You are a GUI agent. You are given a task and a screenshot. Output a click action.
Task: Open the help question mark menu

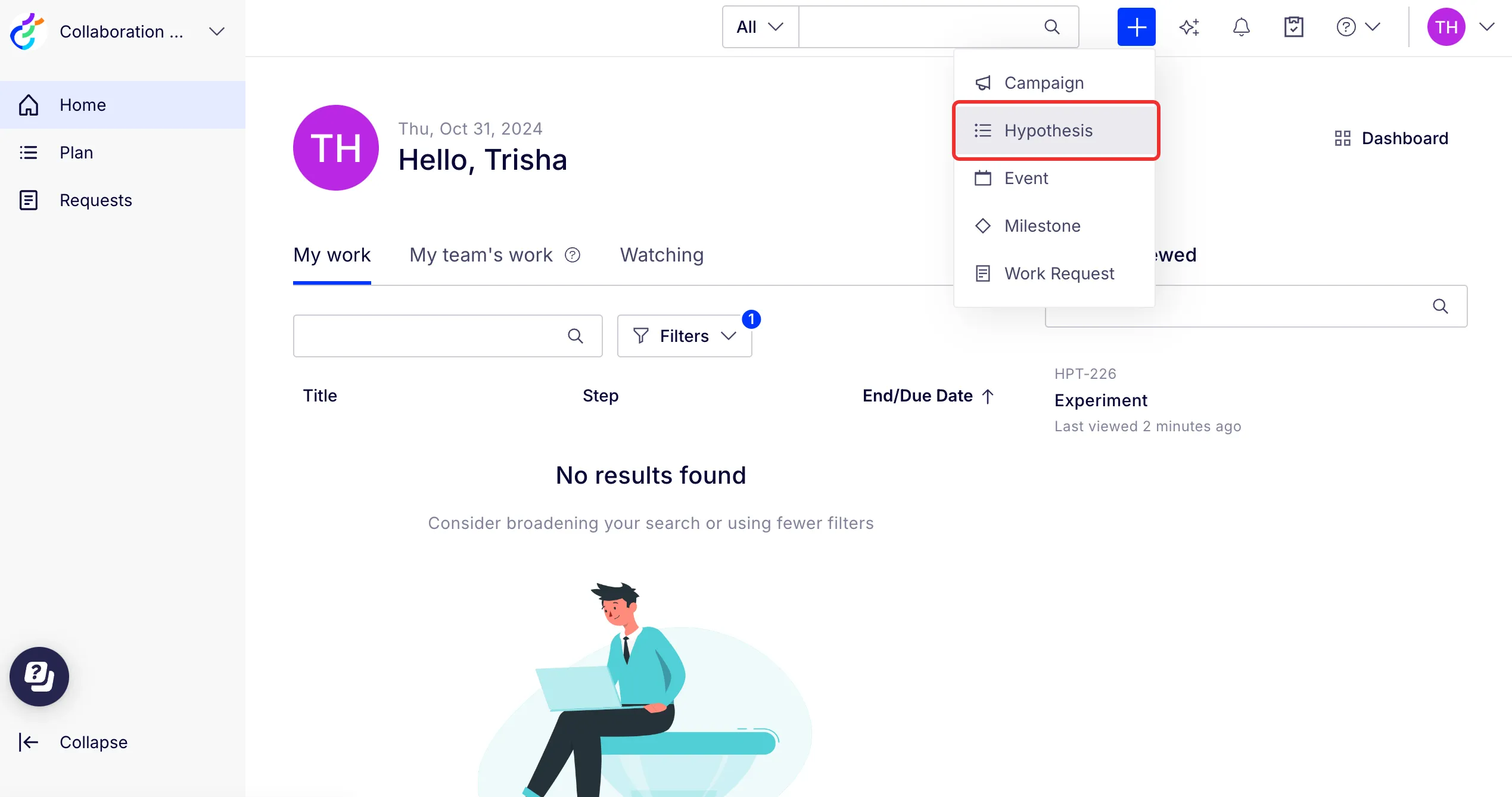click(x=1358, y=27)
